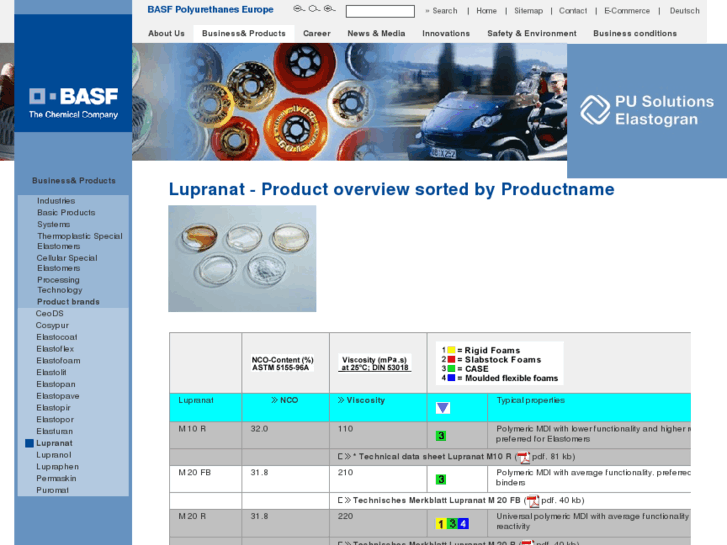
Task: Open Technisches Merkblatt Lupranat M 20 FB
Action: [437, 500]
